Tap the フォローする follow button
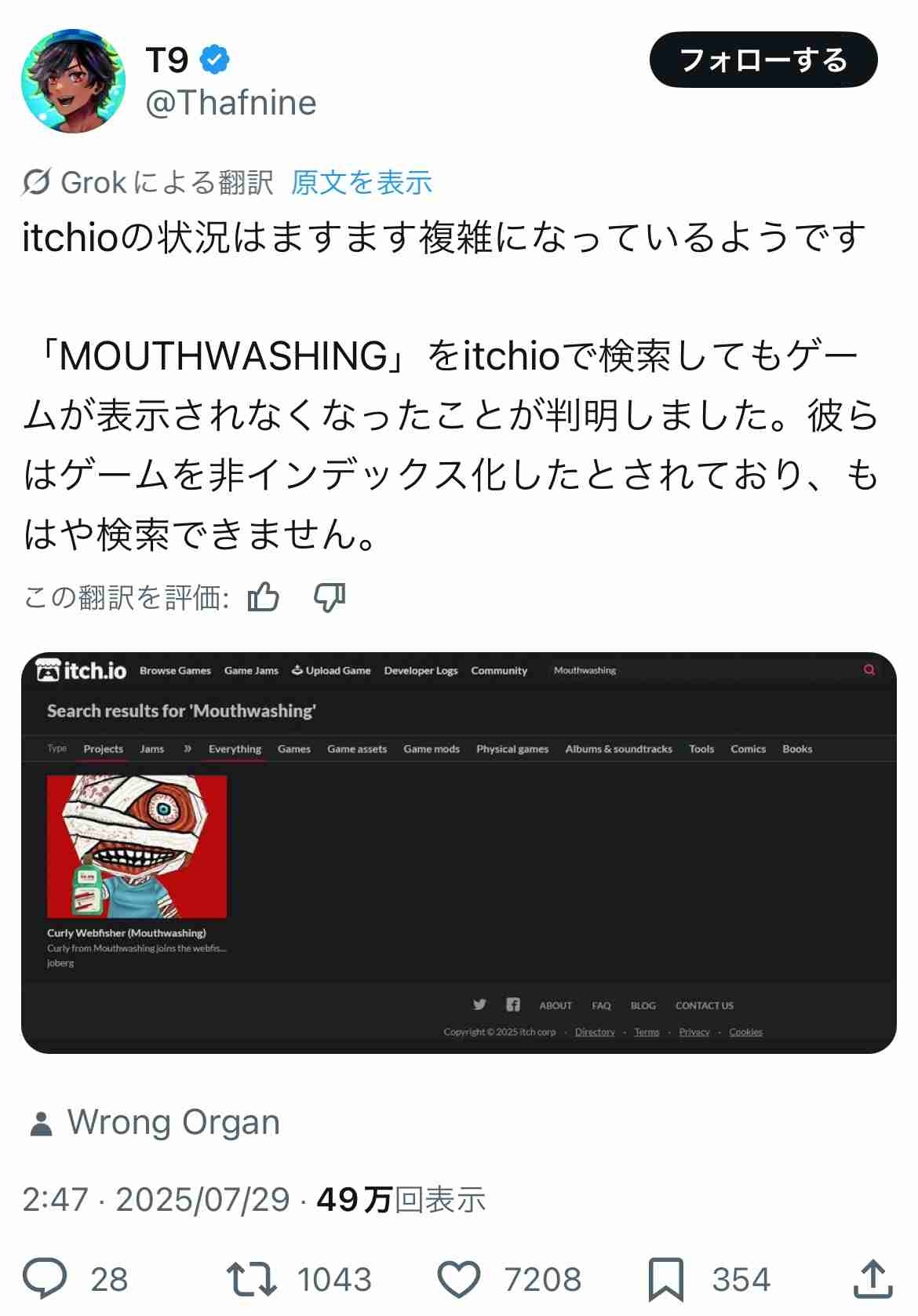Image resolution: width=918 pixels, height=1316 pixels. pos(763,60)
